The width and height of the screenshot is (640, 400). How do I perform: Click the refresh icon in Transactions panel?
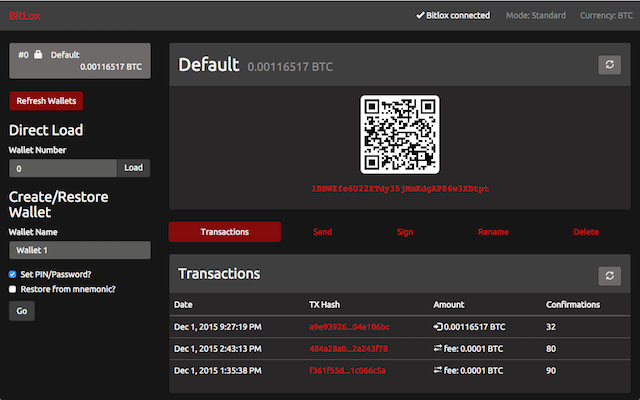tap(609, 276)
